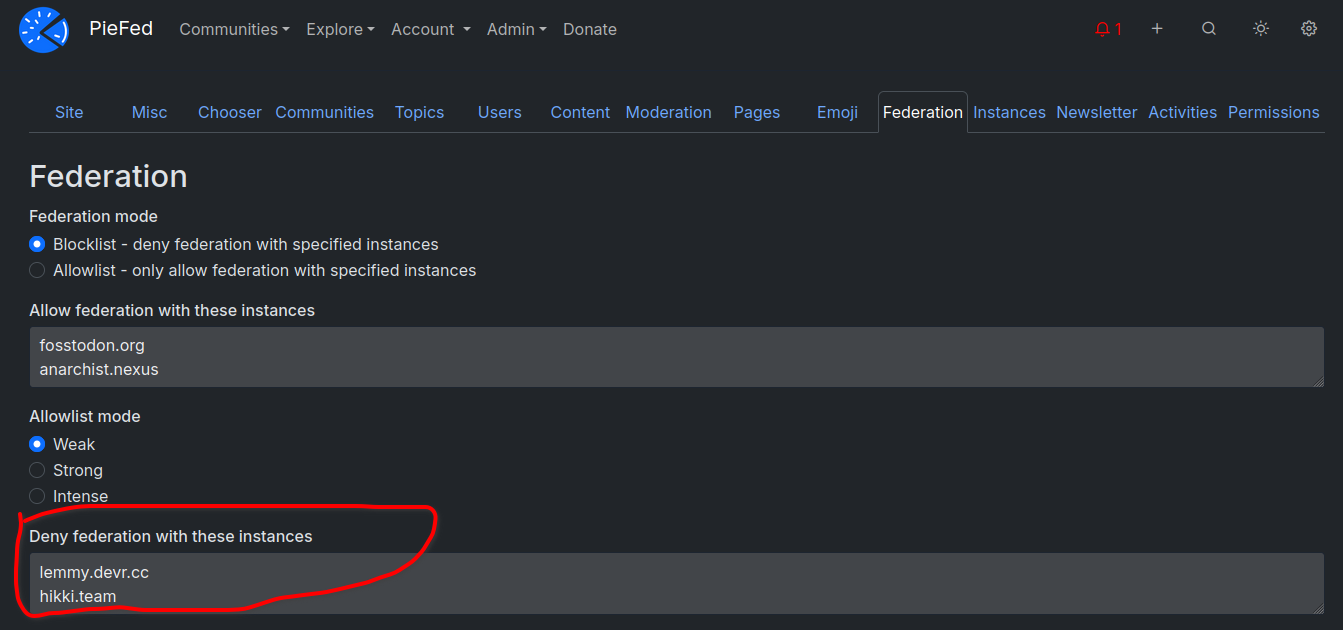Click the PieFed logo icon
The height and width of the screenshot is (630, 1343).
(44, 30)
